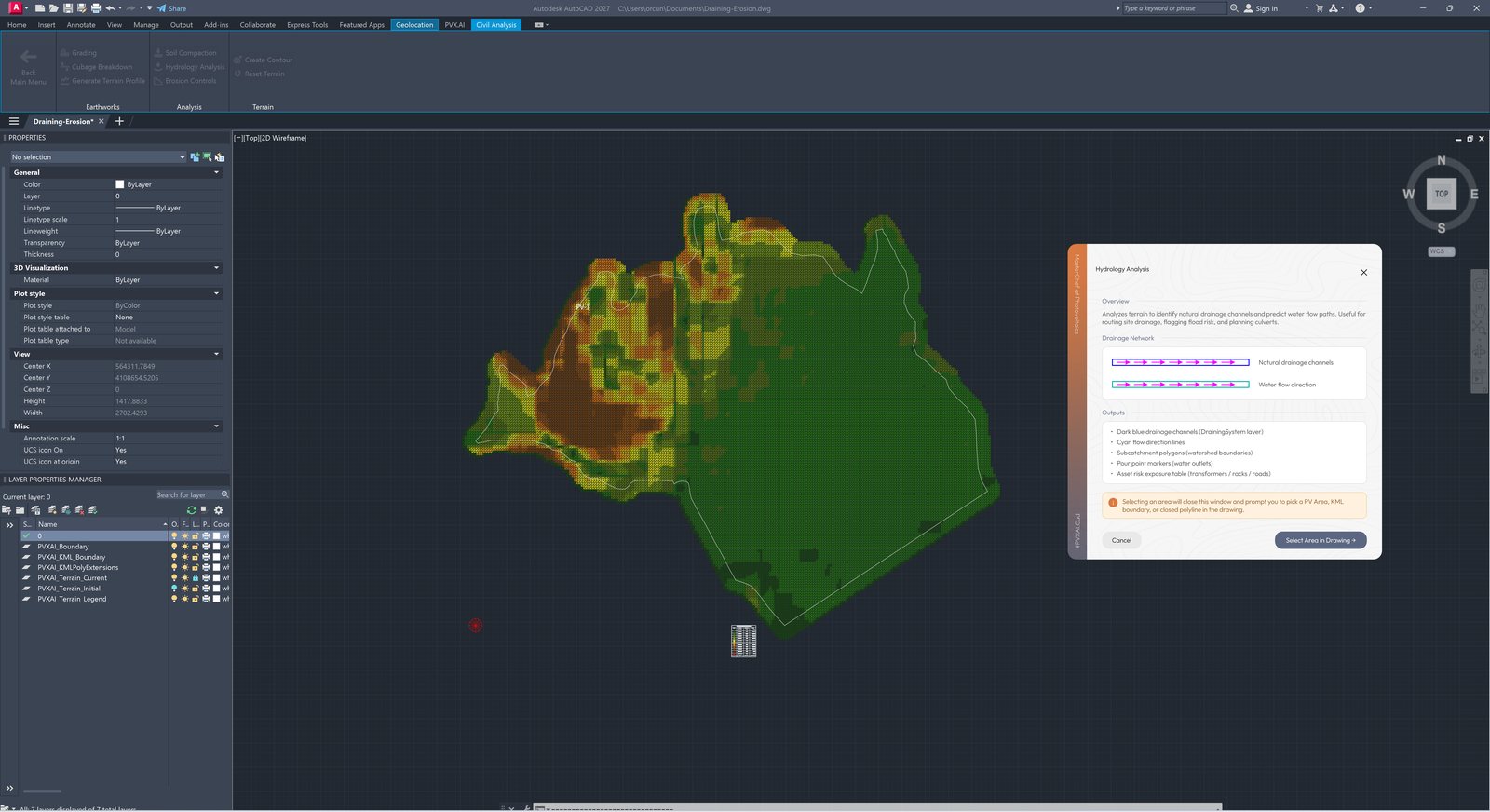Click Sign In on the title bar
The image size is (1490, 812).
(1261, 8)
